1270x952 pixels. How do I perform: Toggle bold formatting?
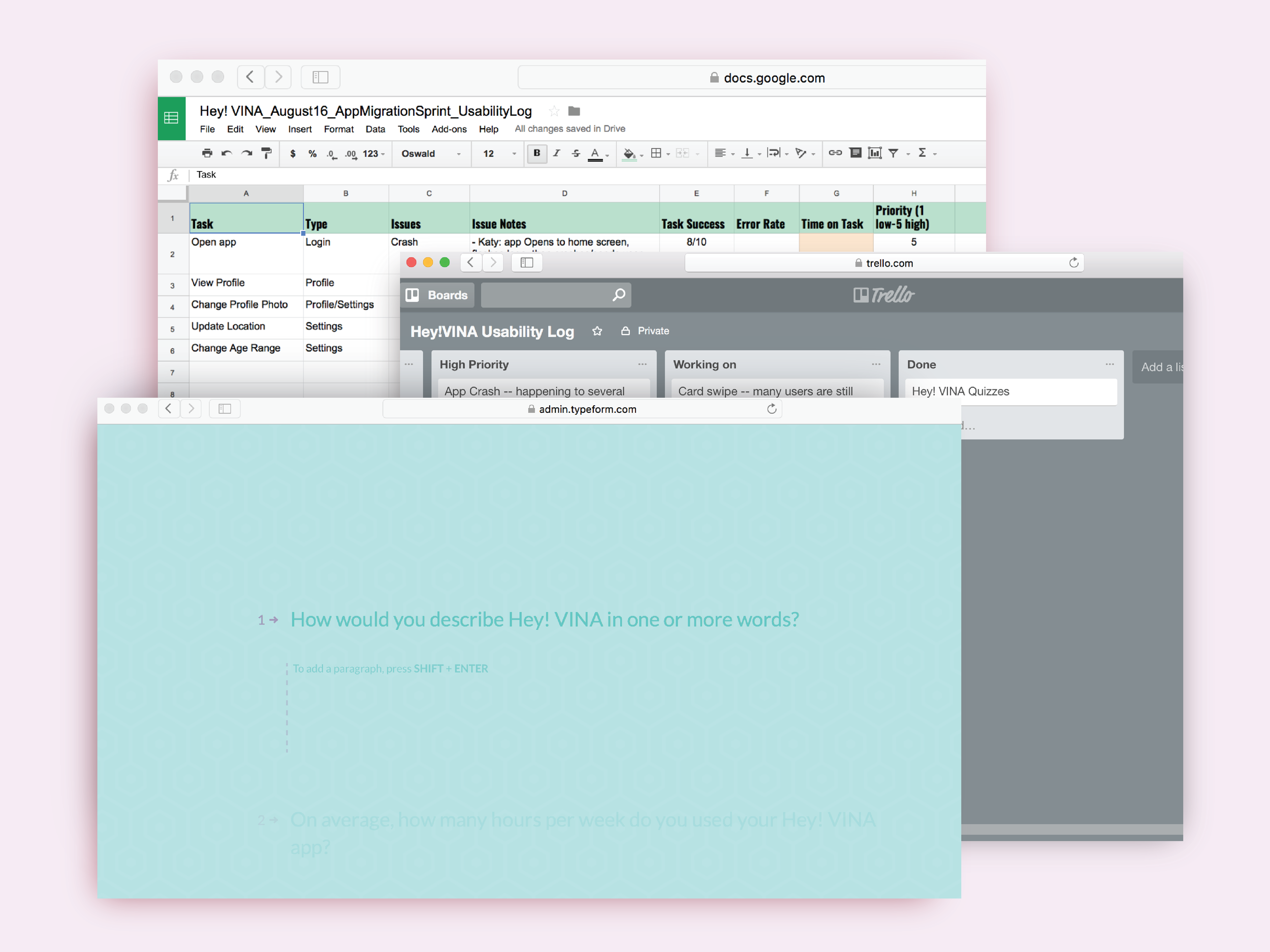click(537, 153)
